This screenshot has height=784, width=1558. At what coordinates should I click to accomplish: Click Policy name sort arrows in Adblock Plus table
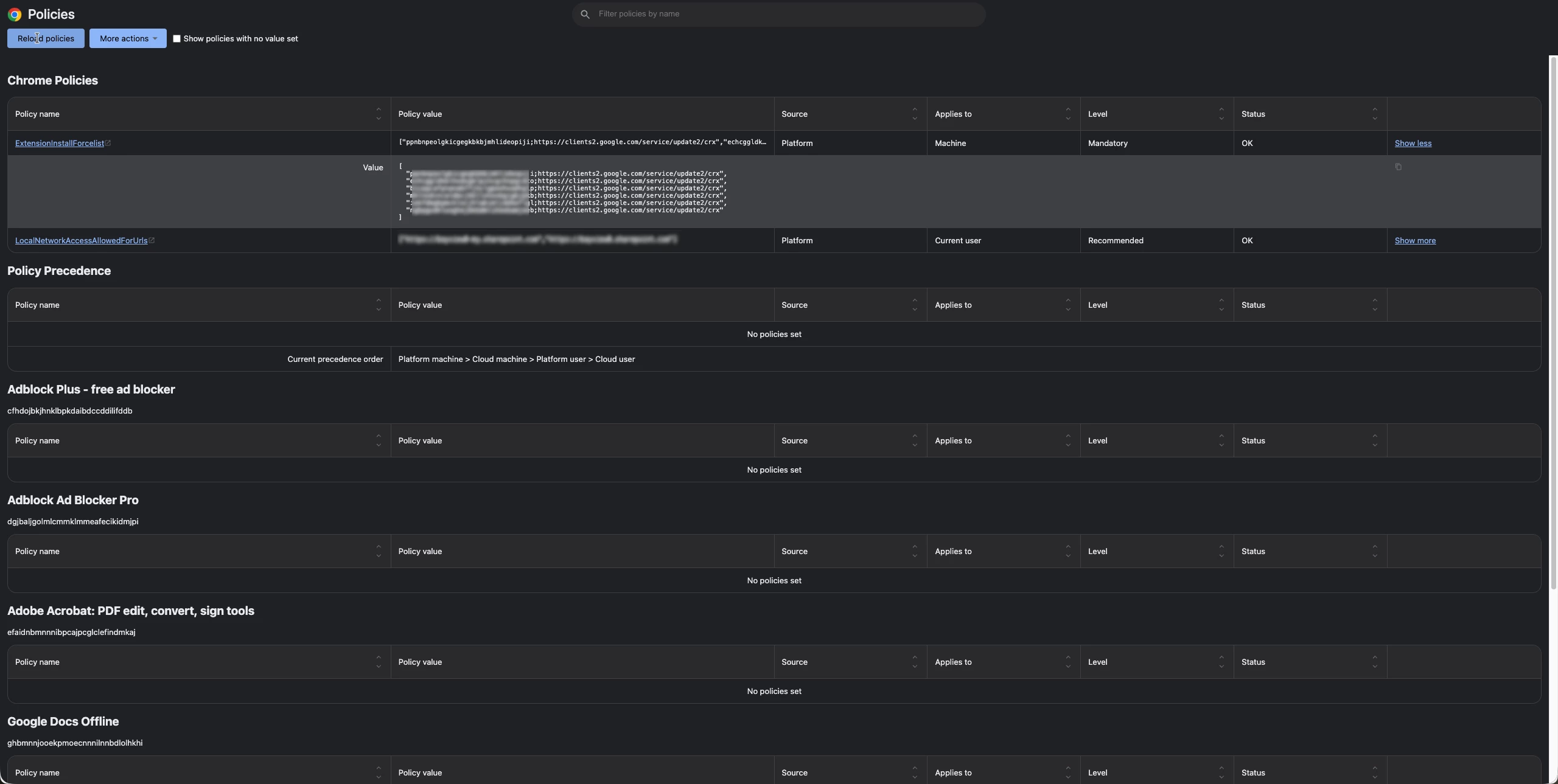[x=379, y=440]
